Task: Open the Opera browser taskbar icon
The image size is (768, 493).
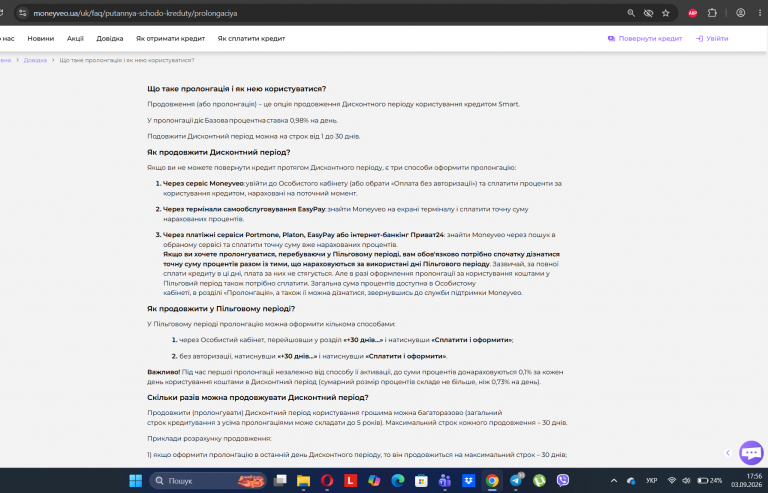Action: click(327, 481)
